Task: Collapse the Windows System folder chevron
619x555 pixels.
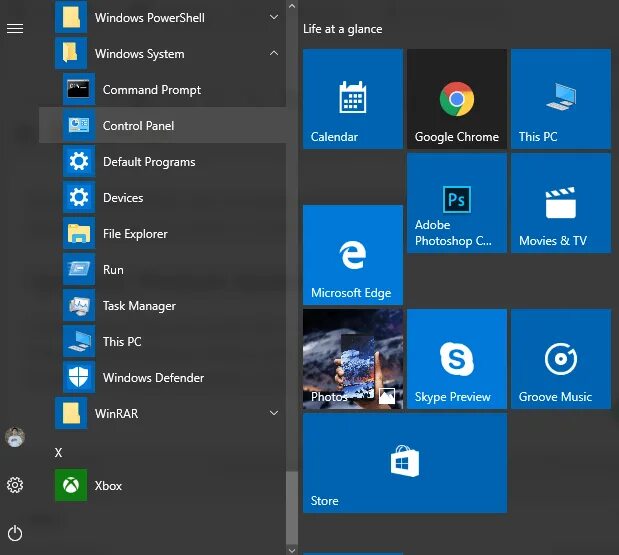Action: click(x=274, y=53)
